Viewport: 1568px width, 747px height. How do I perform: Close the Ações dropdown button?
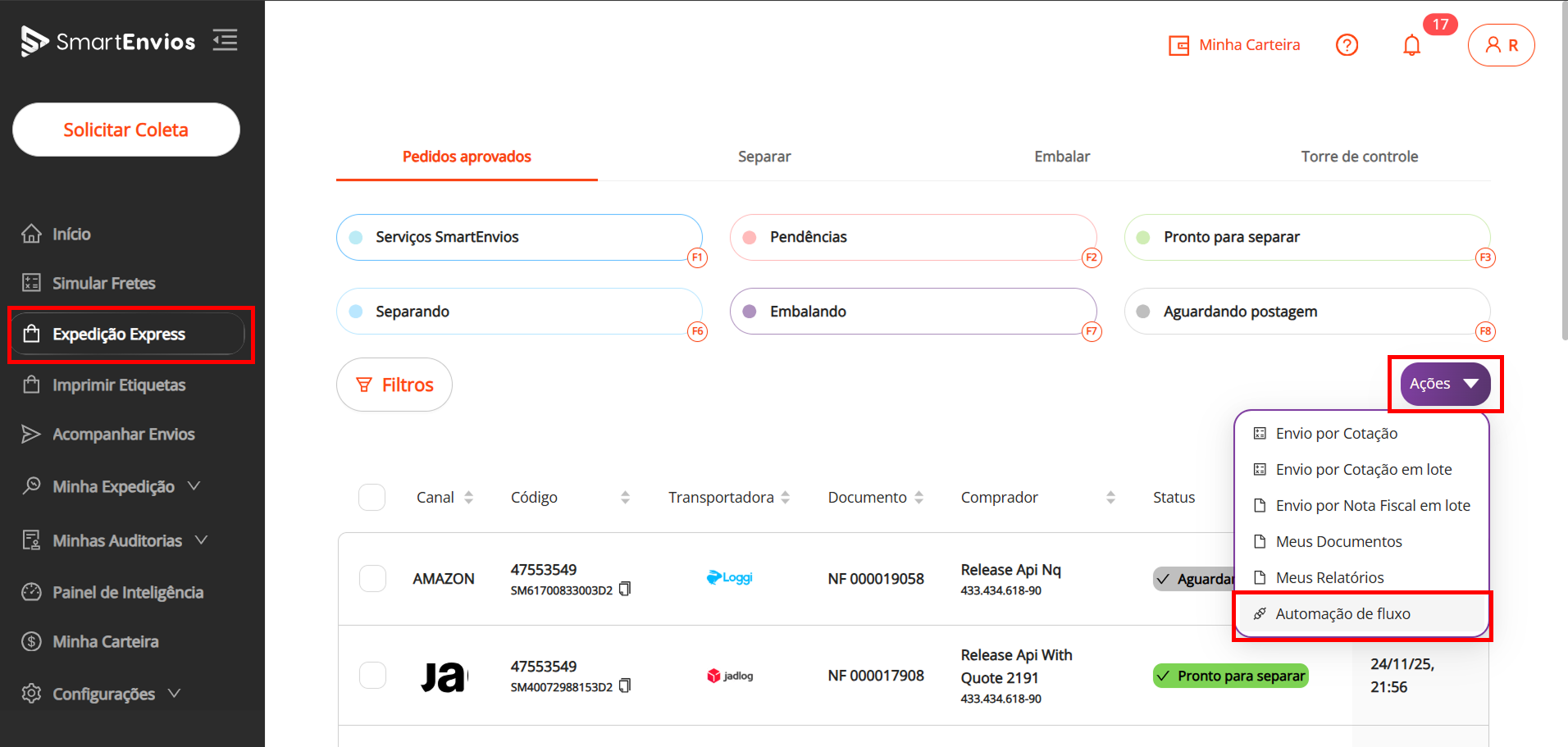1444,384
